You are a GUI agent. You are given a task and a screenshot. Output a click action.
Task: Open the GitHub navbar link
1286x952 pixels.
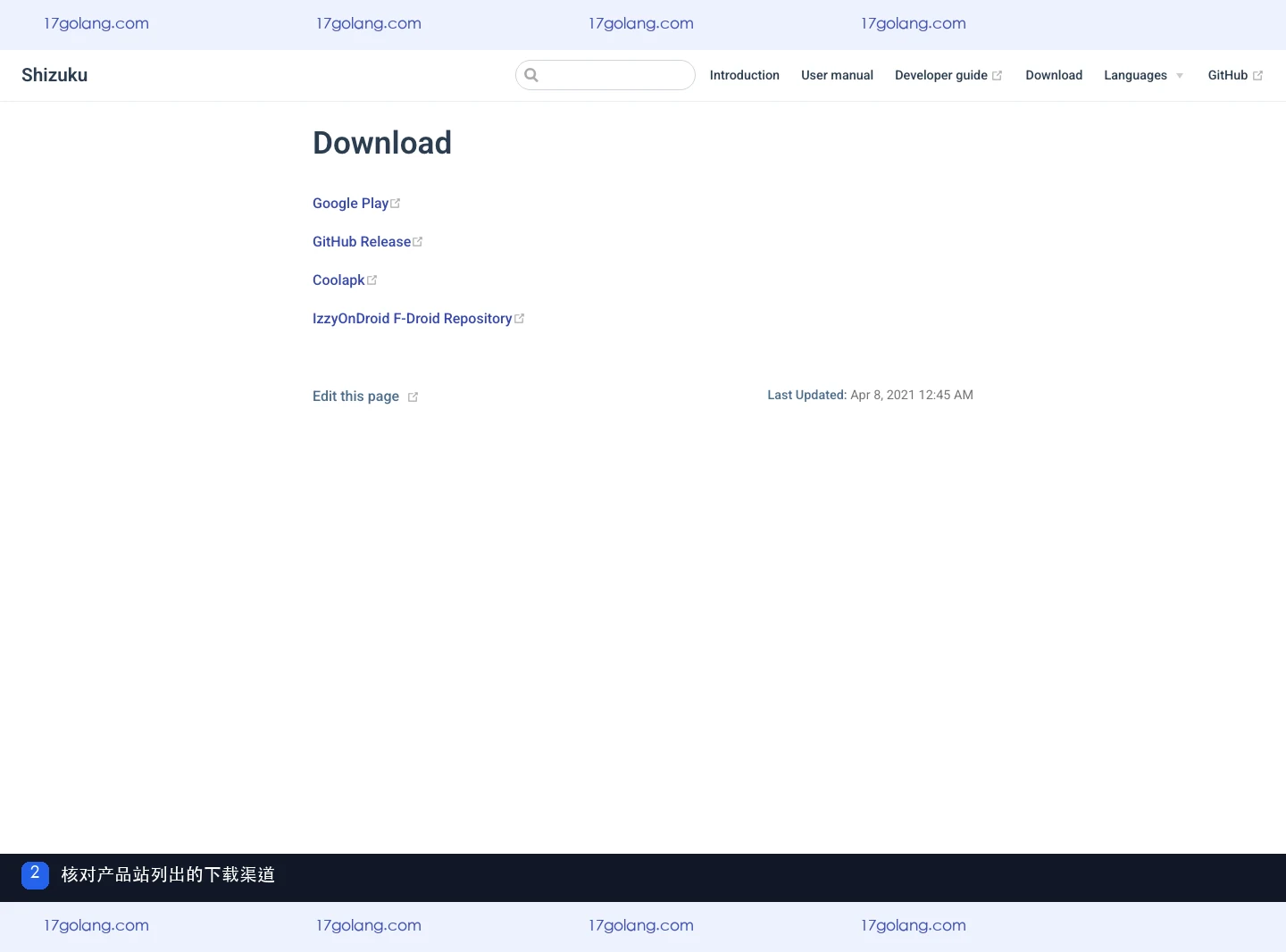[x=1235, y=75]
